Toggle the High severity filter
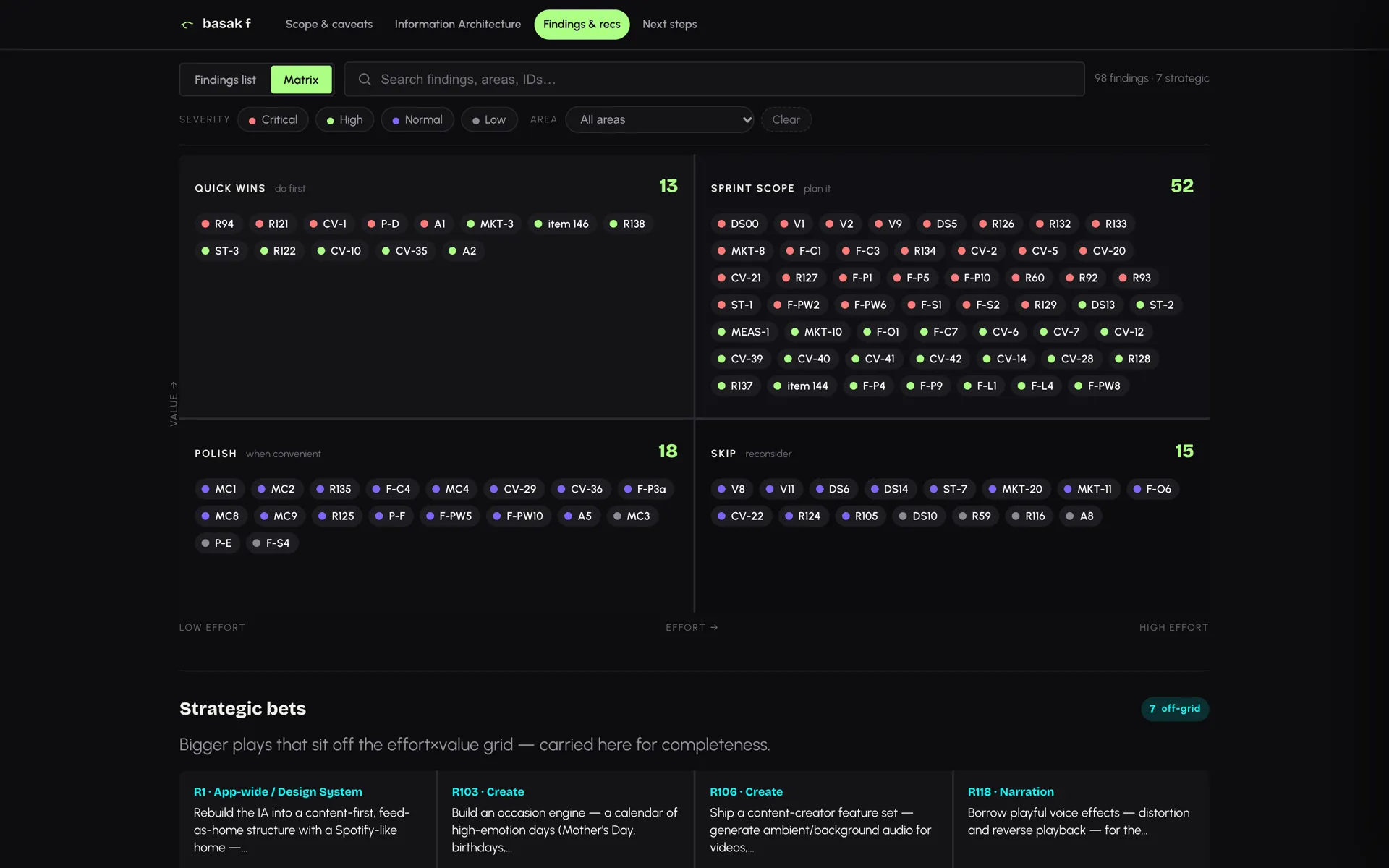 click(344, 119)
